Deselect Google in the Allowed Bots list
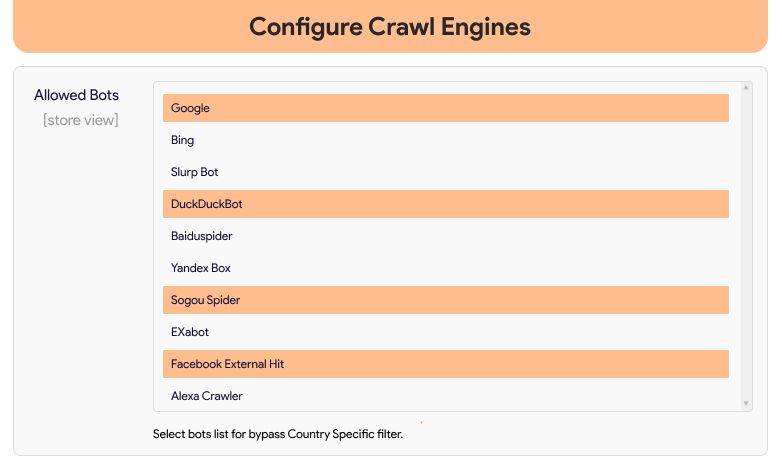782x473 pixels. (x=445, y=108)
